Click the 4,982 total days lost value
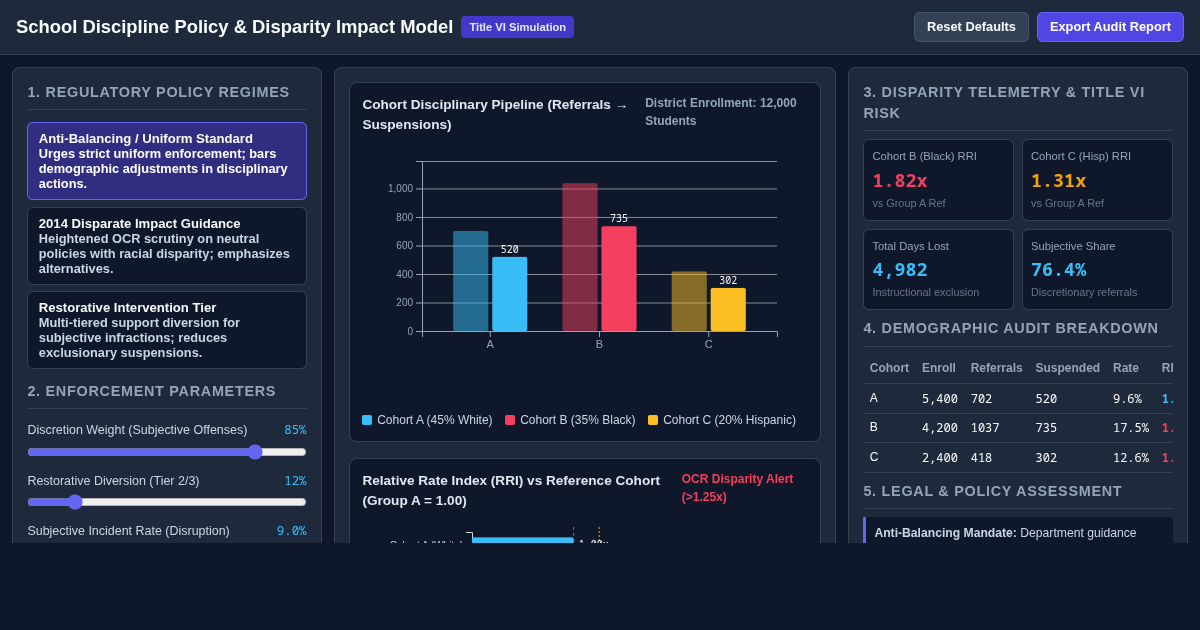This screenshot has width=1200, height=630. 900,270
